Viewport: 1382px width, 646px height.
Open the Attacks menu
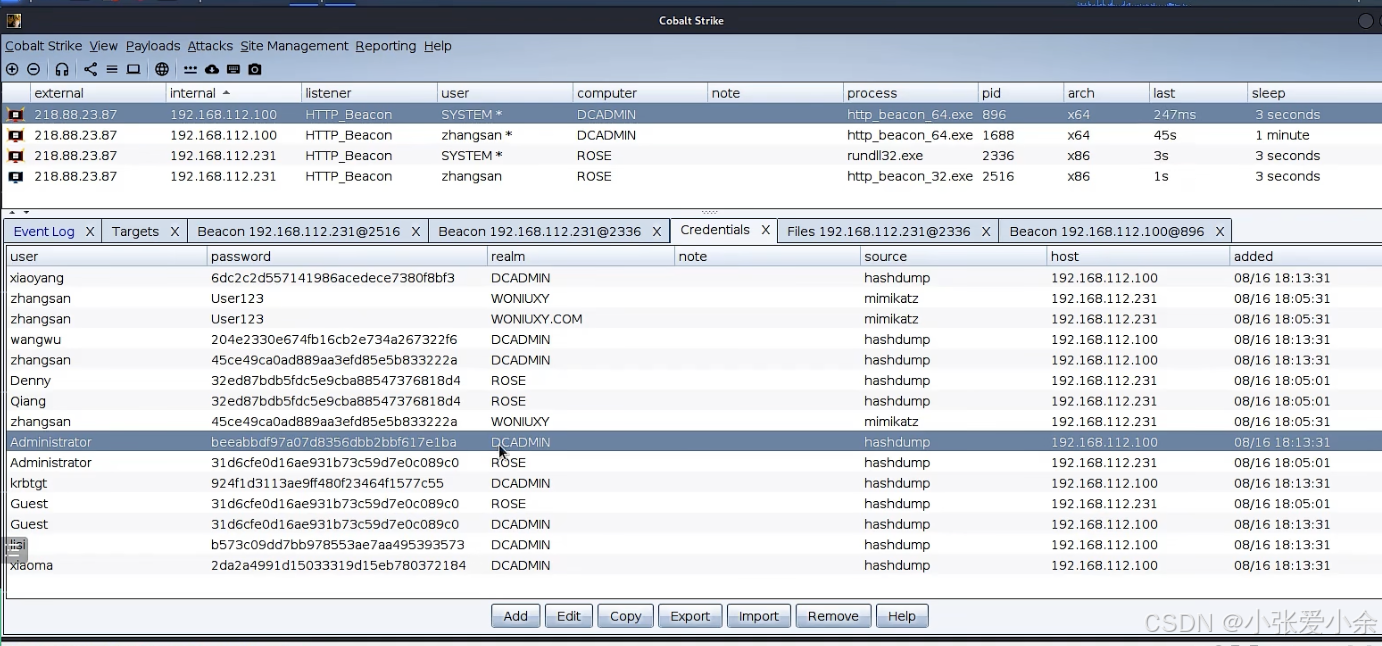coord(210,46)
